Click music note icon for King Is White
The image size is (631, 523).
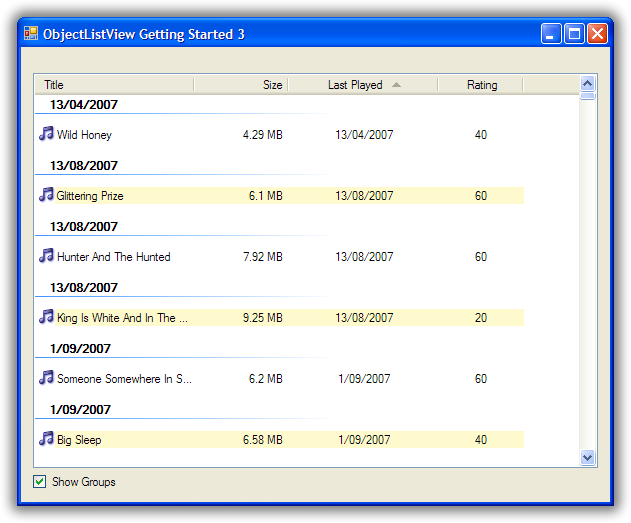pos(46,317)
